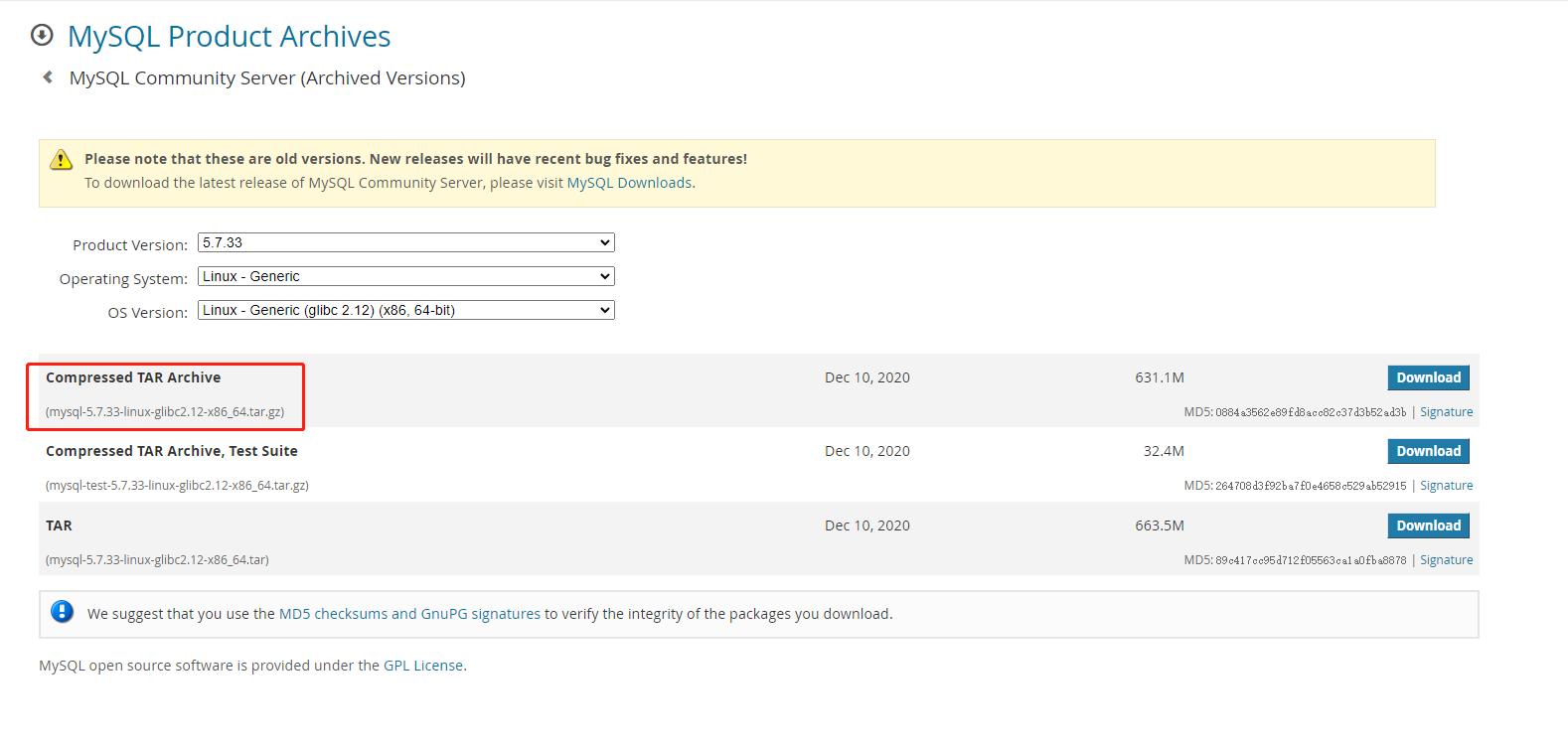
Task: Click the download circle icon beside page title
Action: [x=42, y=36]
